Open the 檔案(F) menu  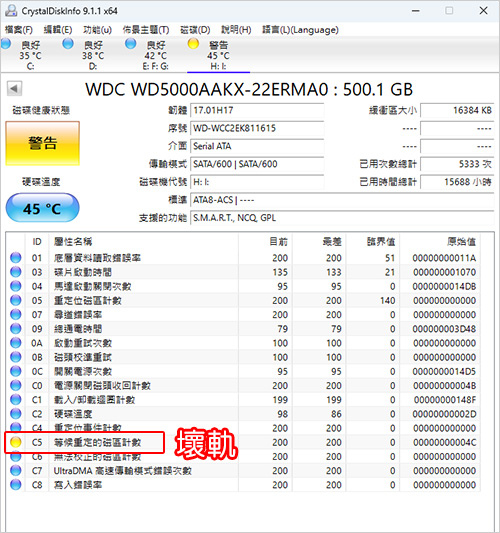pyautogui.click(x=19, y=30)
